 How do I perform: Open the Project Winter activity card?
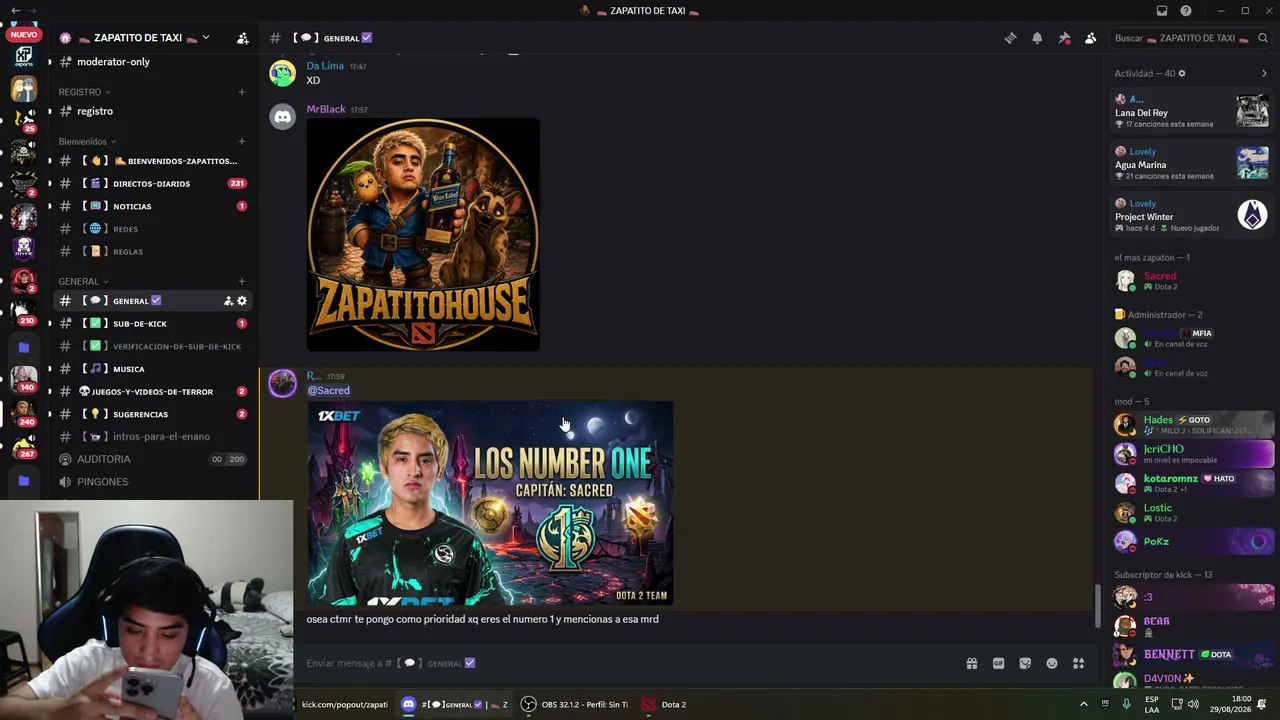[1191, 216]
